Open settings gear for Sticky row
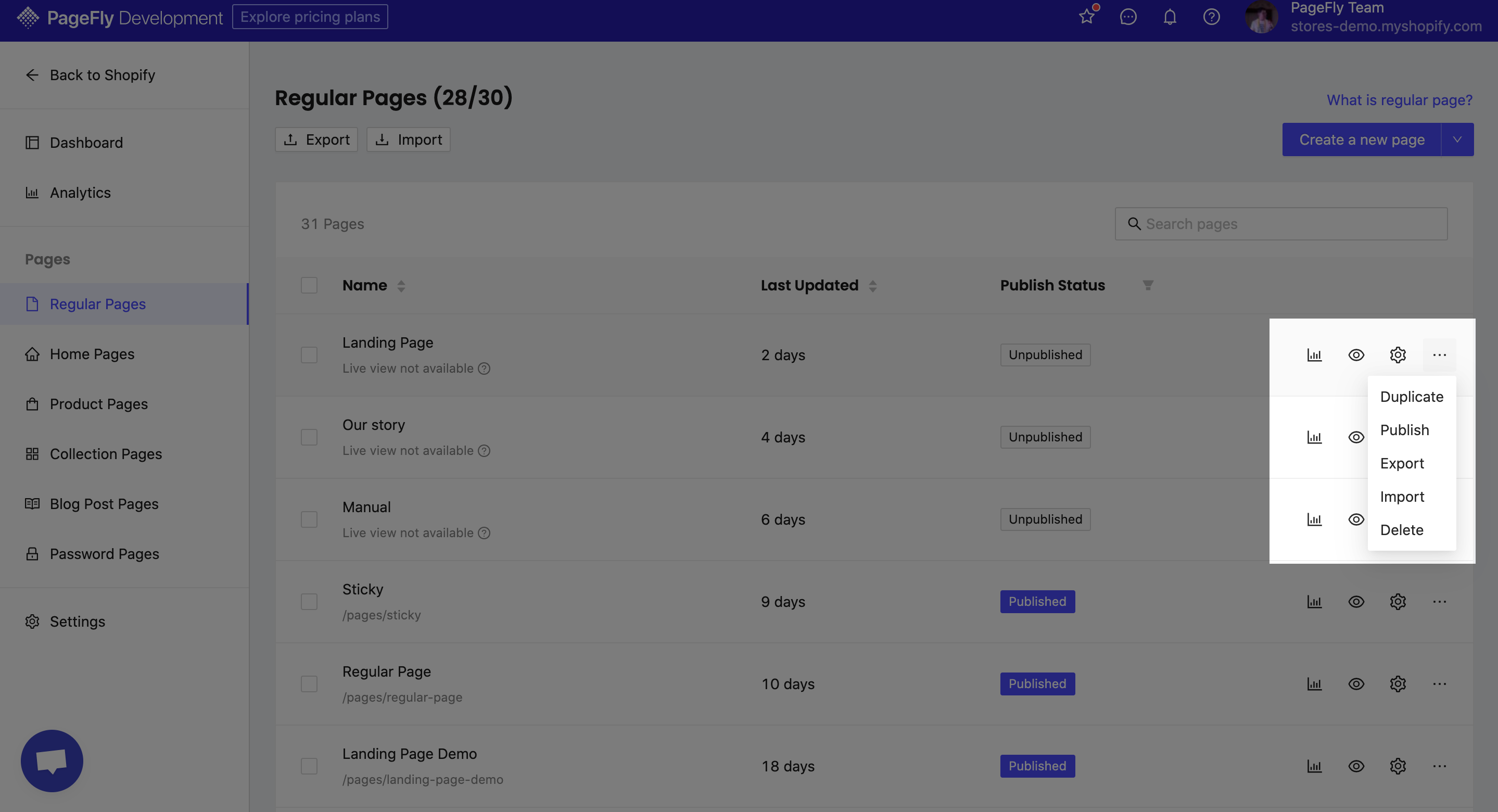Screen dimensions: 1498x812 pos(1398,601)
